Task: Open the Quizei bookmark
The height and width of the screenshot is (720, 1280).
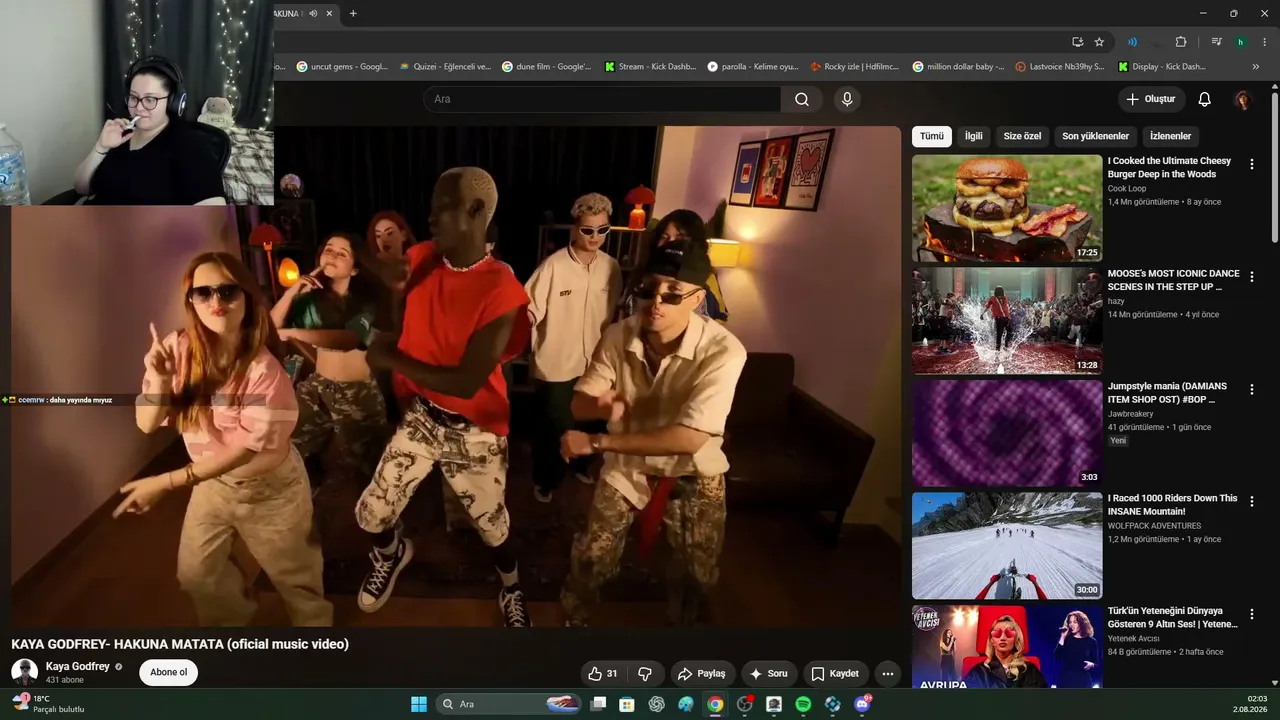Action: [x=446, y=67]
